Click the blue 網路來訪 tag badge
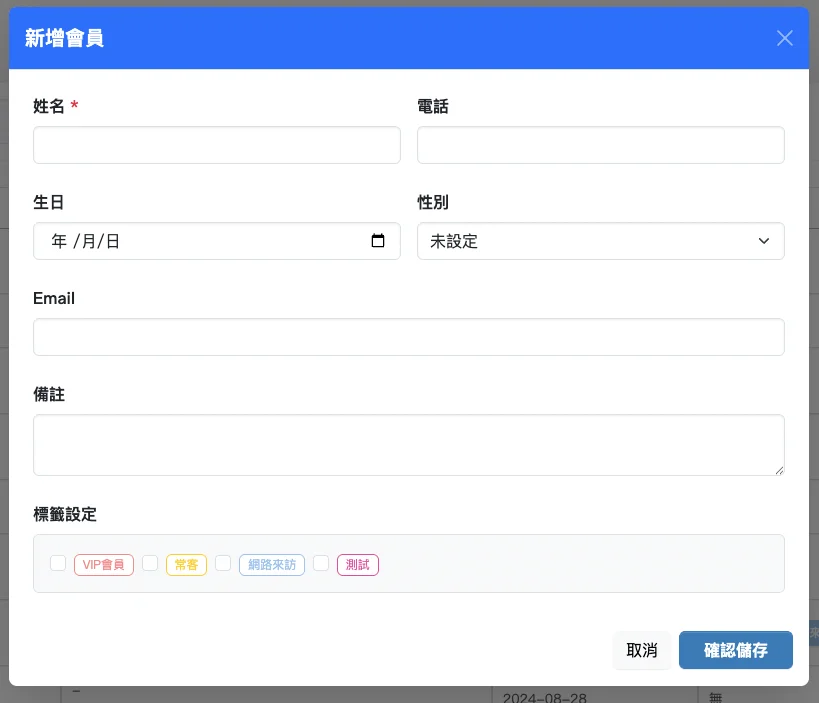Viewport: 819px width, 703px height. 272,565
